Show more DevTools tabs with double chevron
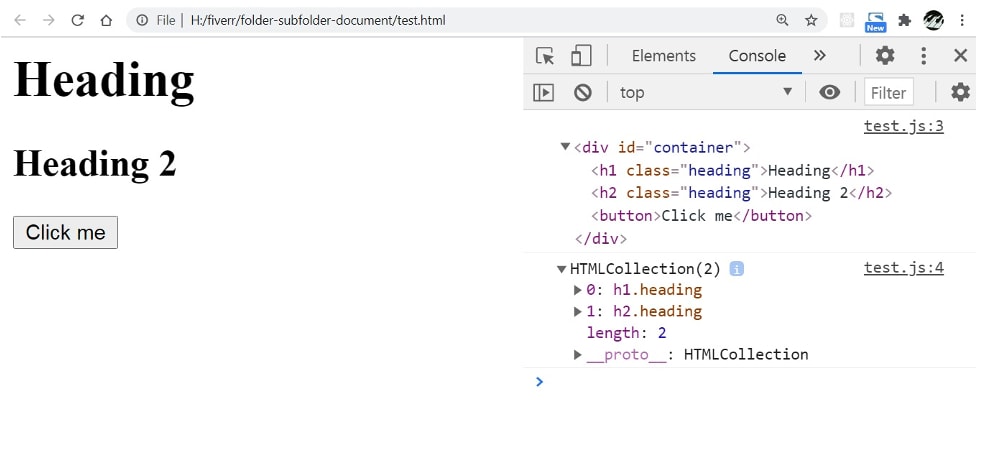 (819, 56)
